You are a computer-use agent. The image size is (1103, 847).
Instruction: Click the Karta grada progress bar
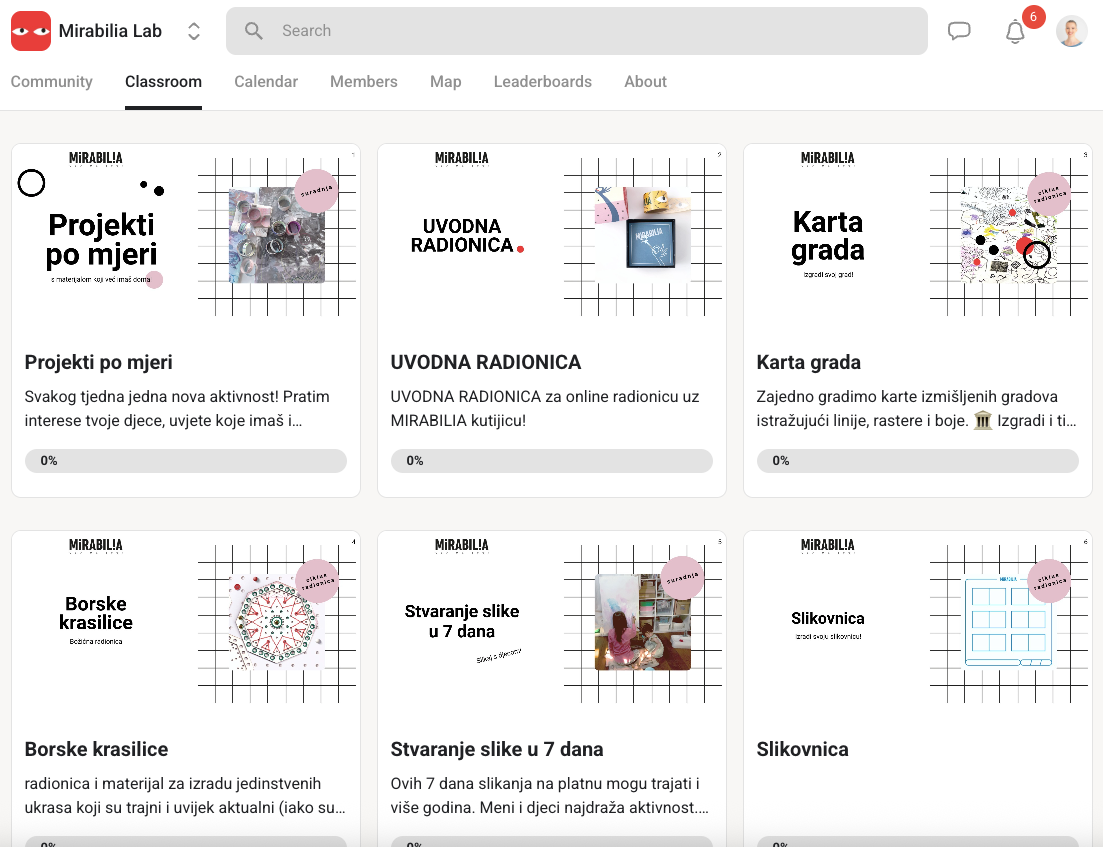917,461
